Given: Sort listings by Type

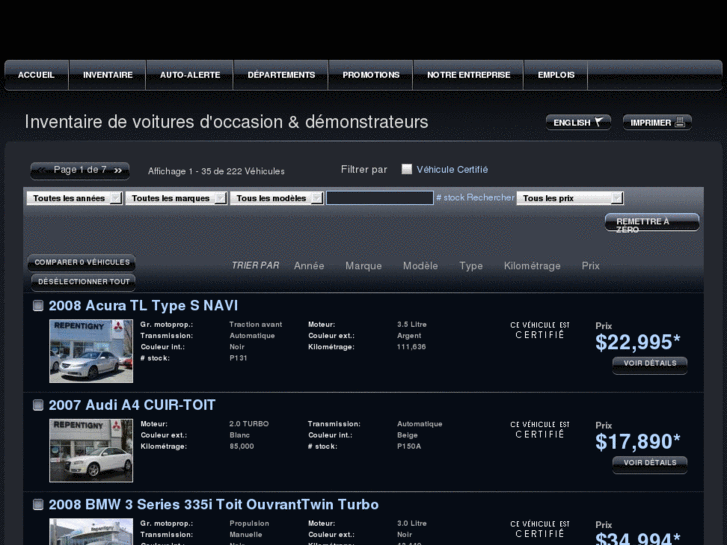Looking at the screenshot, I should (471, 266).
